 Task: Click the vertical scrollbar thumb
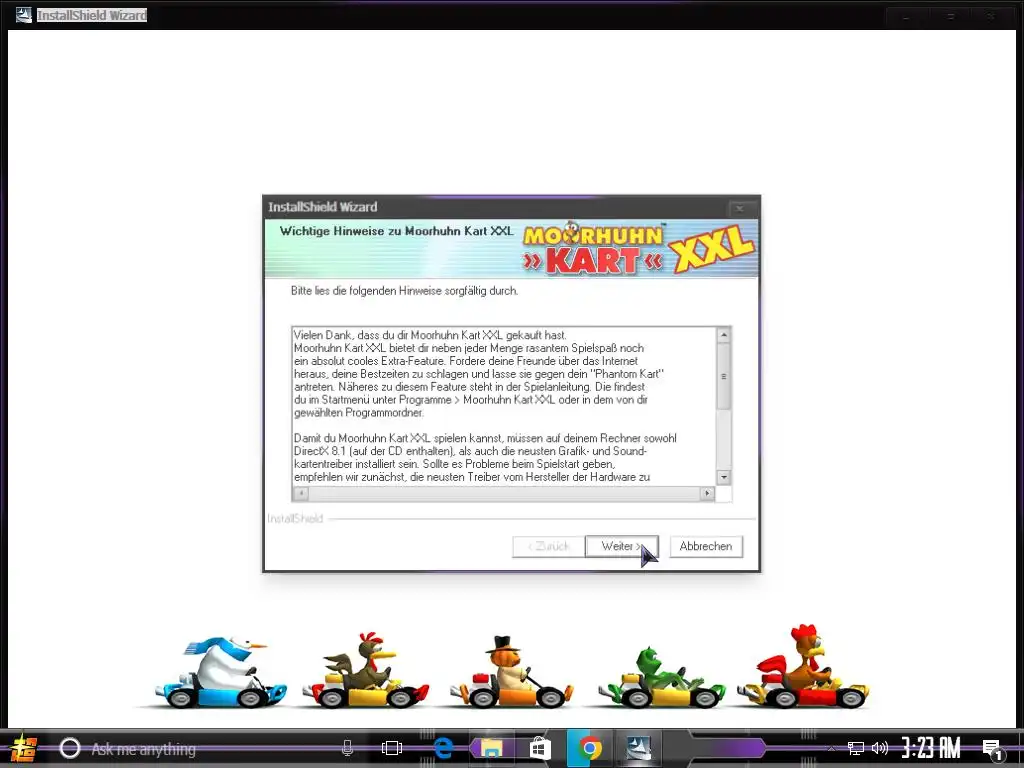[724, 376]
